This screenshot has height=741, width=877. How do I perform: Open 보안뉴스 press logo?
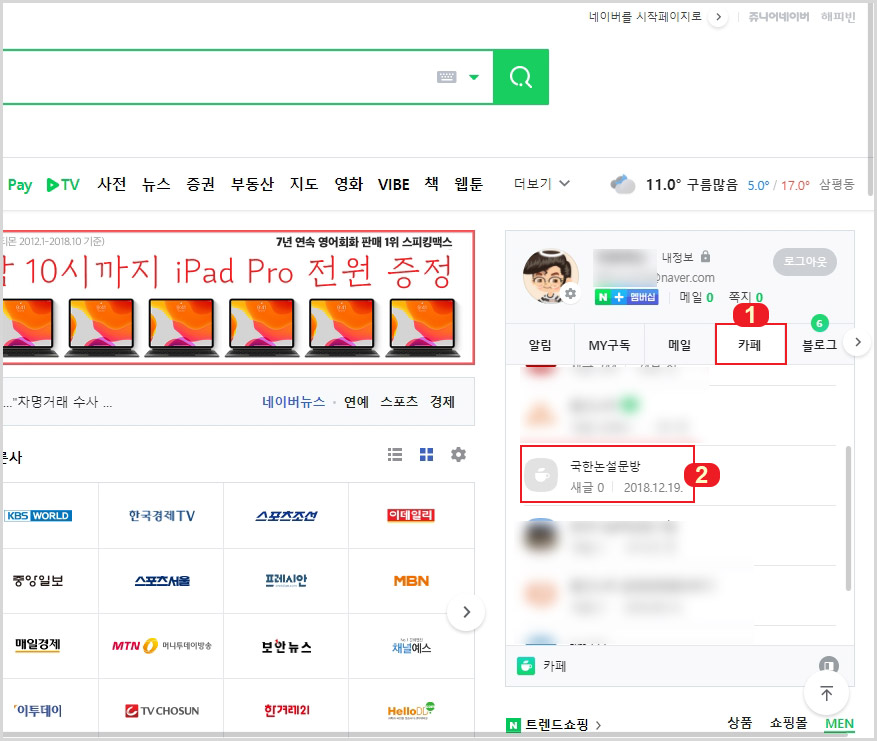(x=286, y=646)
